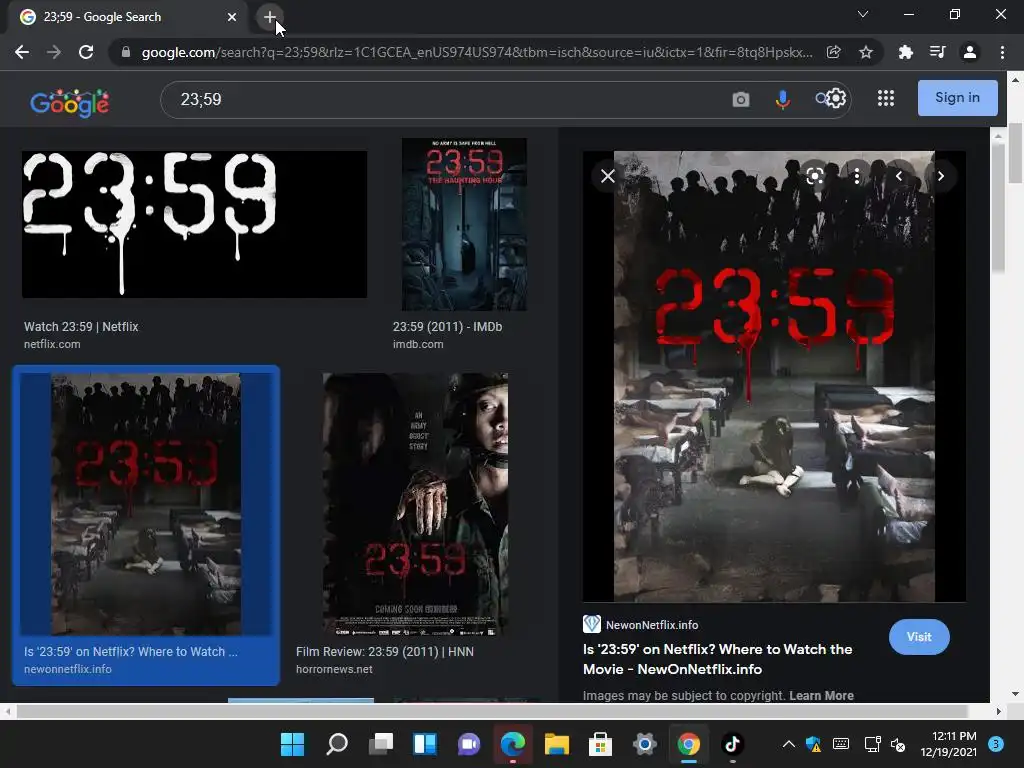Image resolution: width=1024 pixels, height=768 pixels.
Task: Open Chrome profile avatar
Action: click(970, 52)
